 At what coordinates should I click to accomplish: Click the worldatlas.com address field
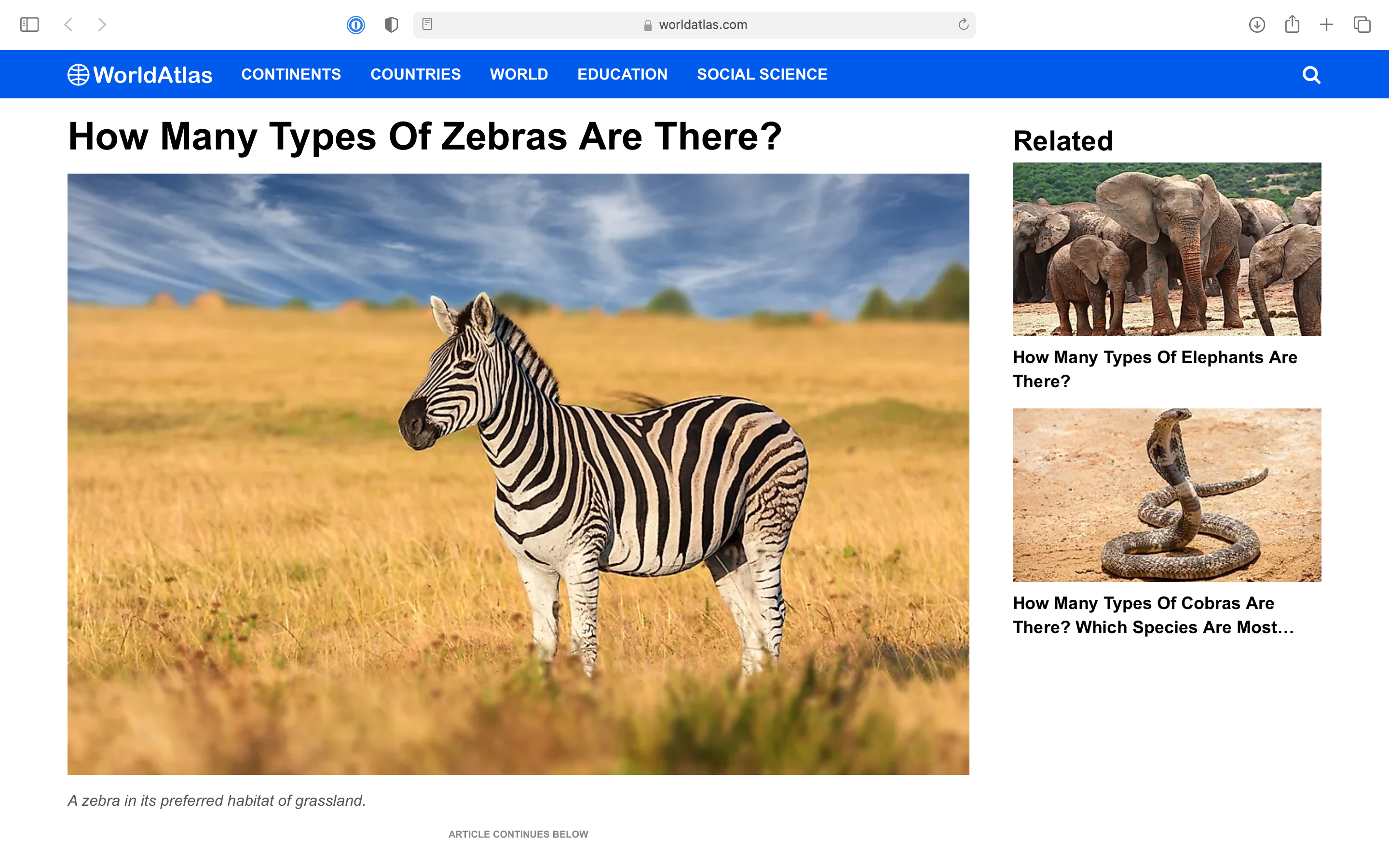click(x=694, y=25)
